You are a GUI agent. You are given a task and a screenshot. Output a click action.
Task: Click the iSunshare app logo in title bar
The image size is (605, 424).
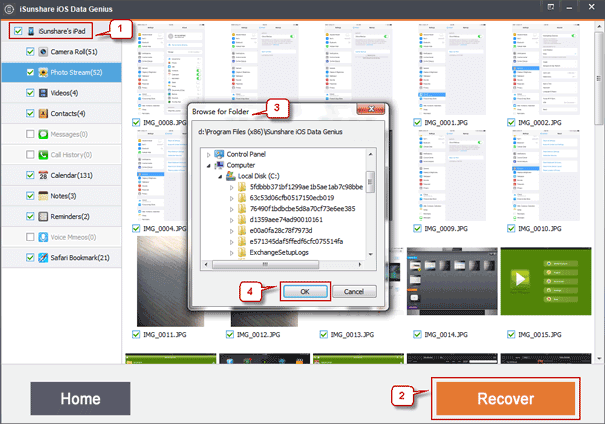coord(8,9)
